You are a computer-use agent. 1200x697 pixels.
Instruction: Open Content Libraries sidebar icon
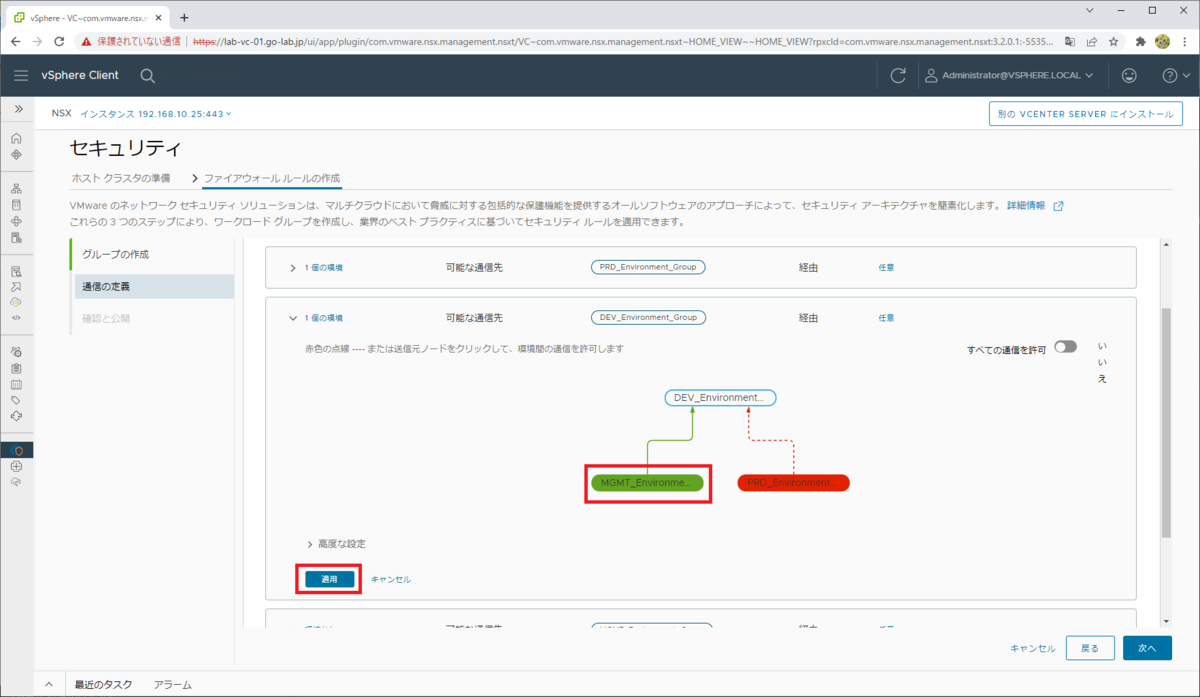click(16, 204)
